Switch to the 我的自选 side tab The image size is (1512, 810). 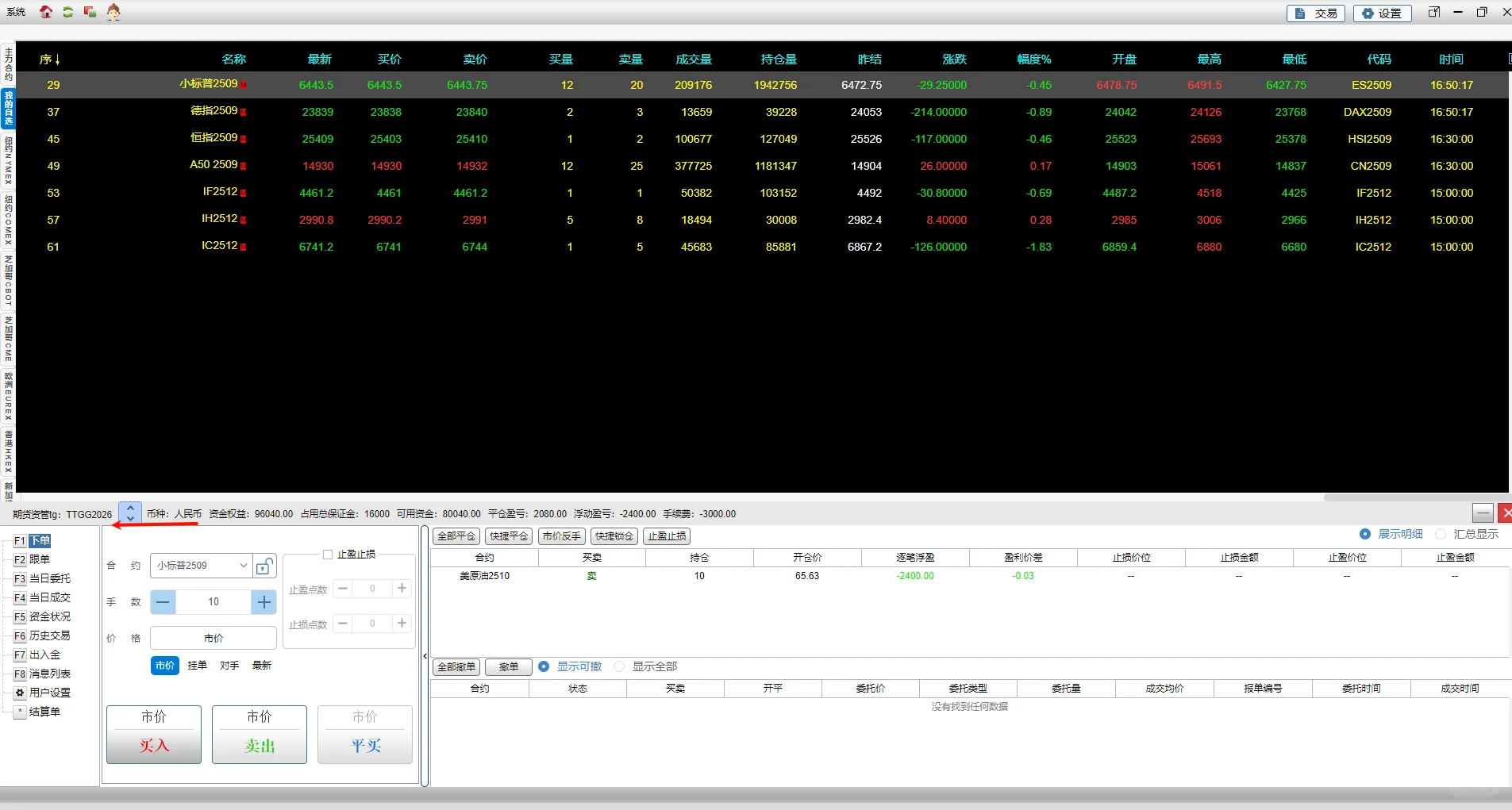(x=9, y=108)
